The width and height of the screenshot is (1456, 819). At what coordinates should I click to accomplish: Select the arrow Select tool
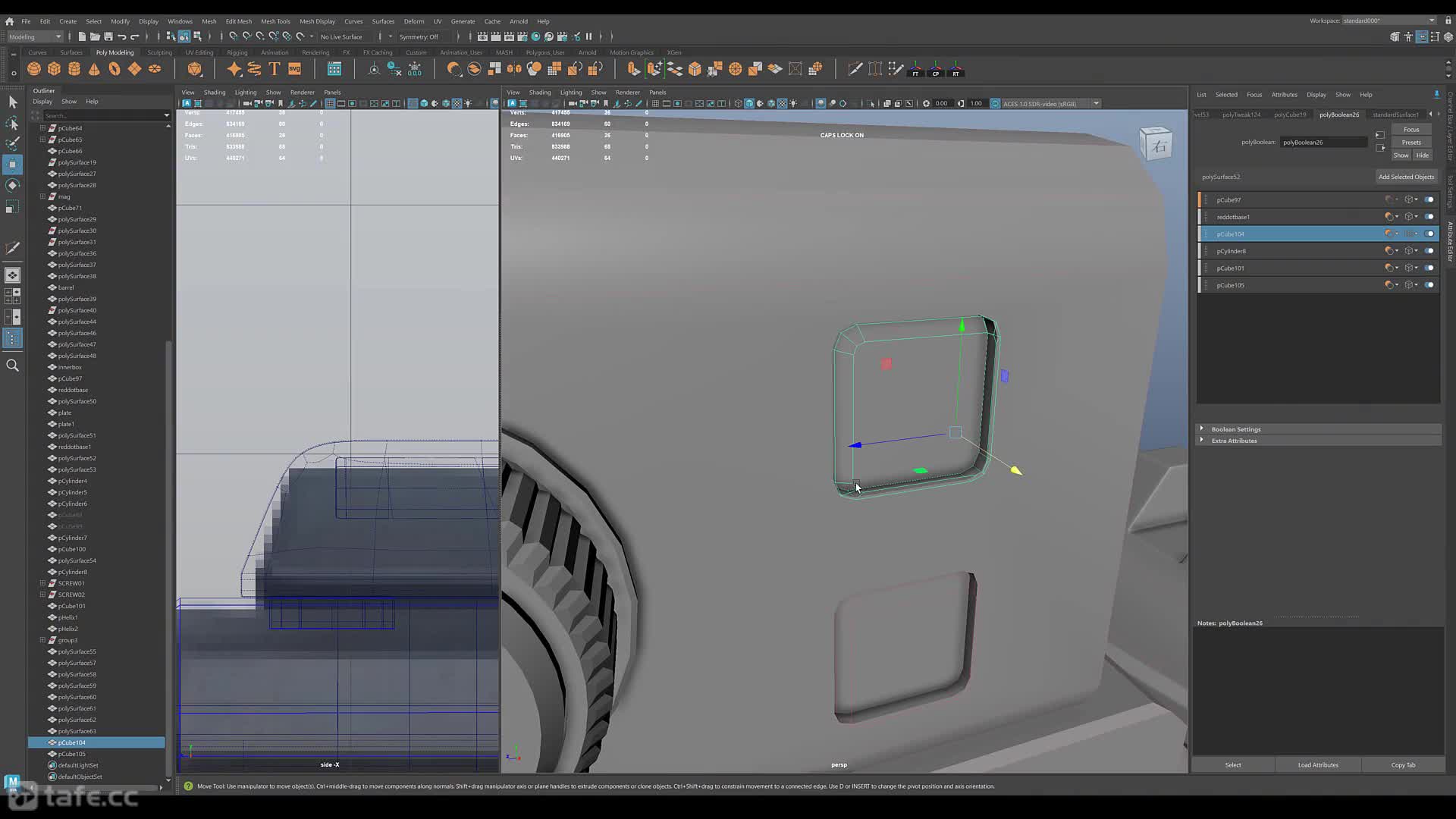(12, 102)
